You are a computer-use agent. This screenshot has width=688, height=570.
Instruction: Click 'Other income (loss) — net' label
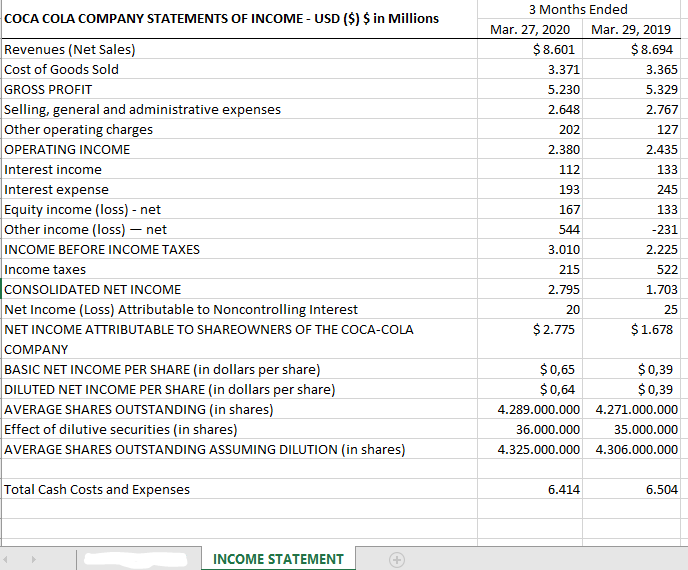[85, 229]
